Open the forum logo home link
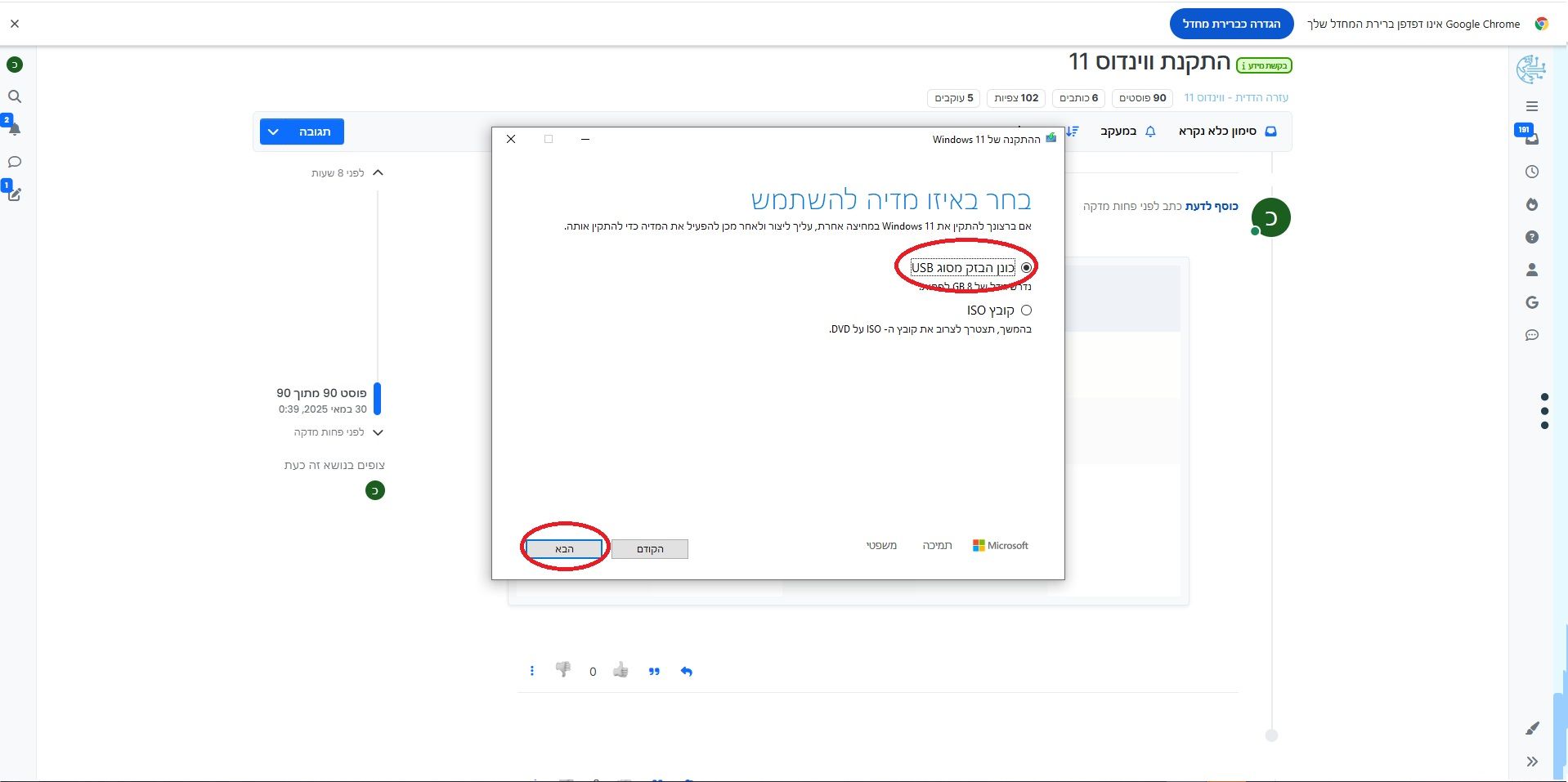This screenshot has width=1568, height=782. pyautogui.click(x=1531, y=69)
